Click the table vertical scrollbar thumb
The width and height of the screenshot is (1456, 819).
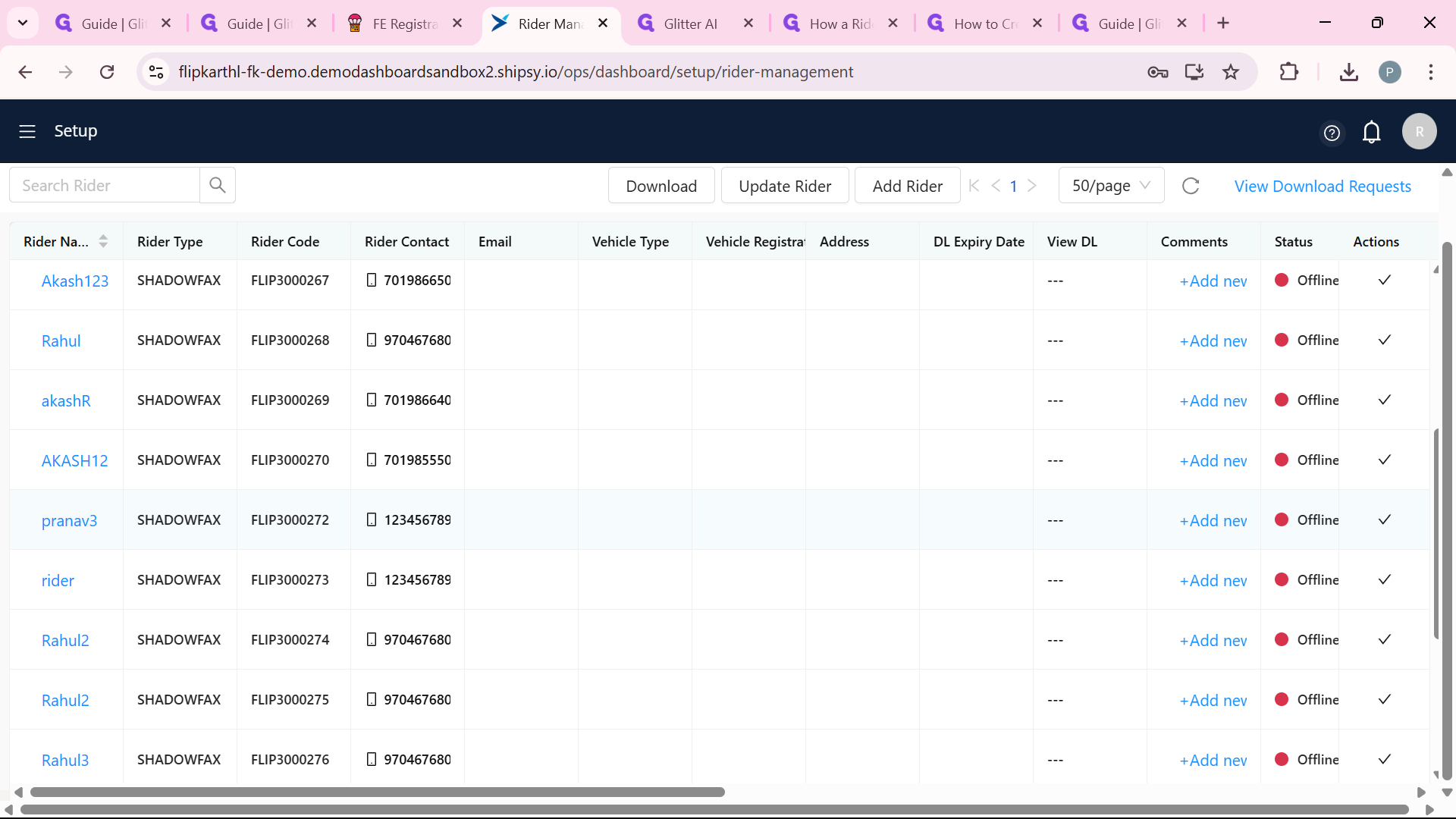click(1436, 534)
